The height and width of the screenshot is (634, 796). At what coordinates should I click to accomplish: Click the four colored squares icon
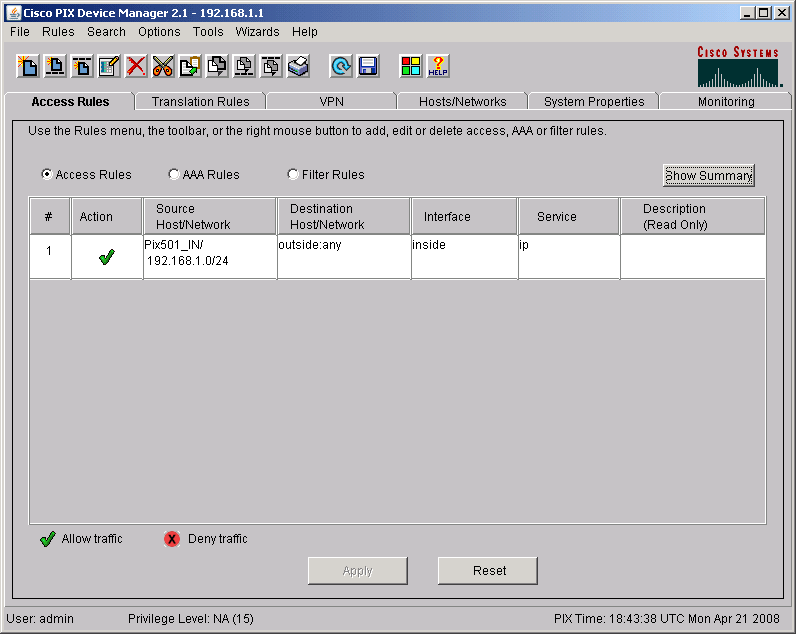[x=411, y=66]
